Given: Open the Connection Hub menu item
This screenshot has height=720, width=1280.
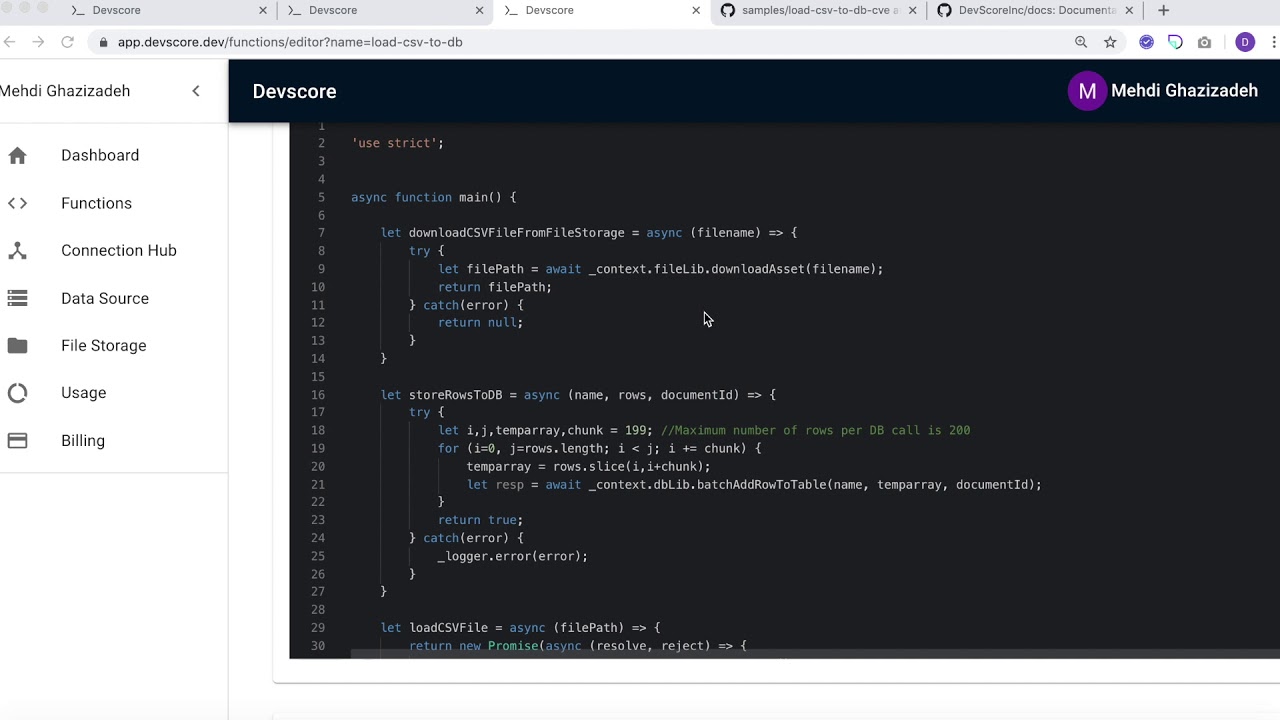Looking at the screenshot, I should coord(118,251).
